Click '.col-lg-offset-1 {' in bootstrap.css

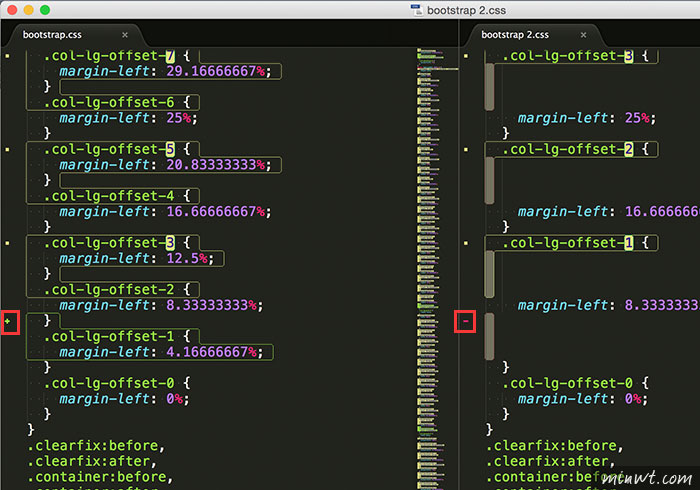pos(117,337)
